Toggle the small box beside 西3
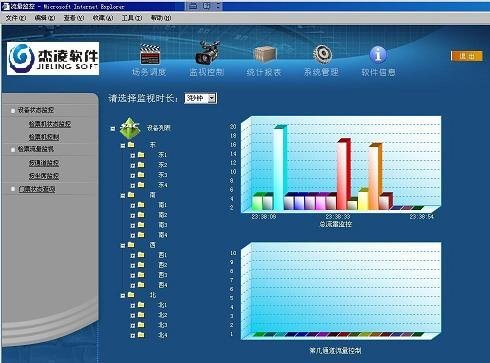 coord(133,275)
